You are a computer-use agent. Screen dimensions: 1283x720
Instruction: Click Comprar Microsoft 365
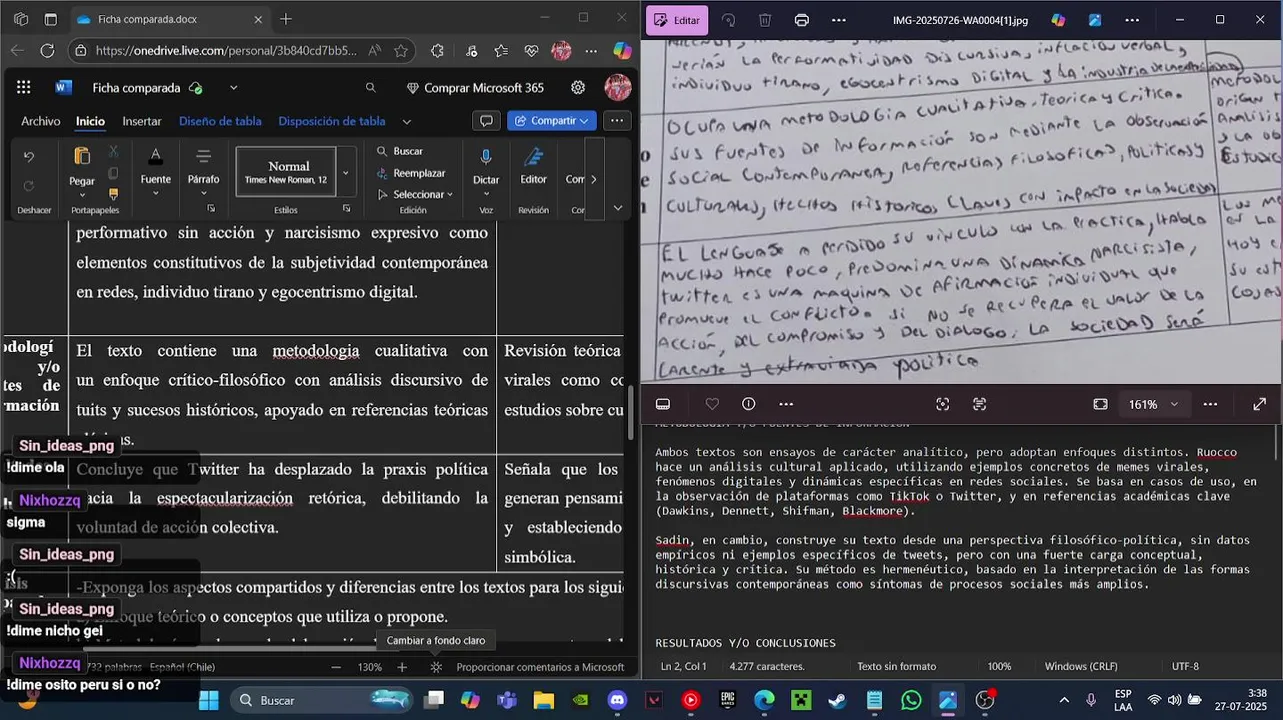[x=475, y=88]
